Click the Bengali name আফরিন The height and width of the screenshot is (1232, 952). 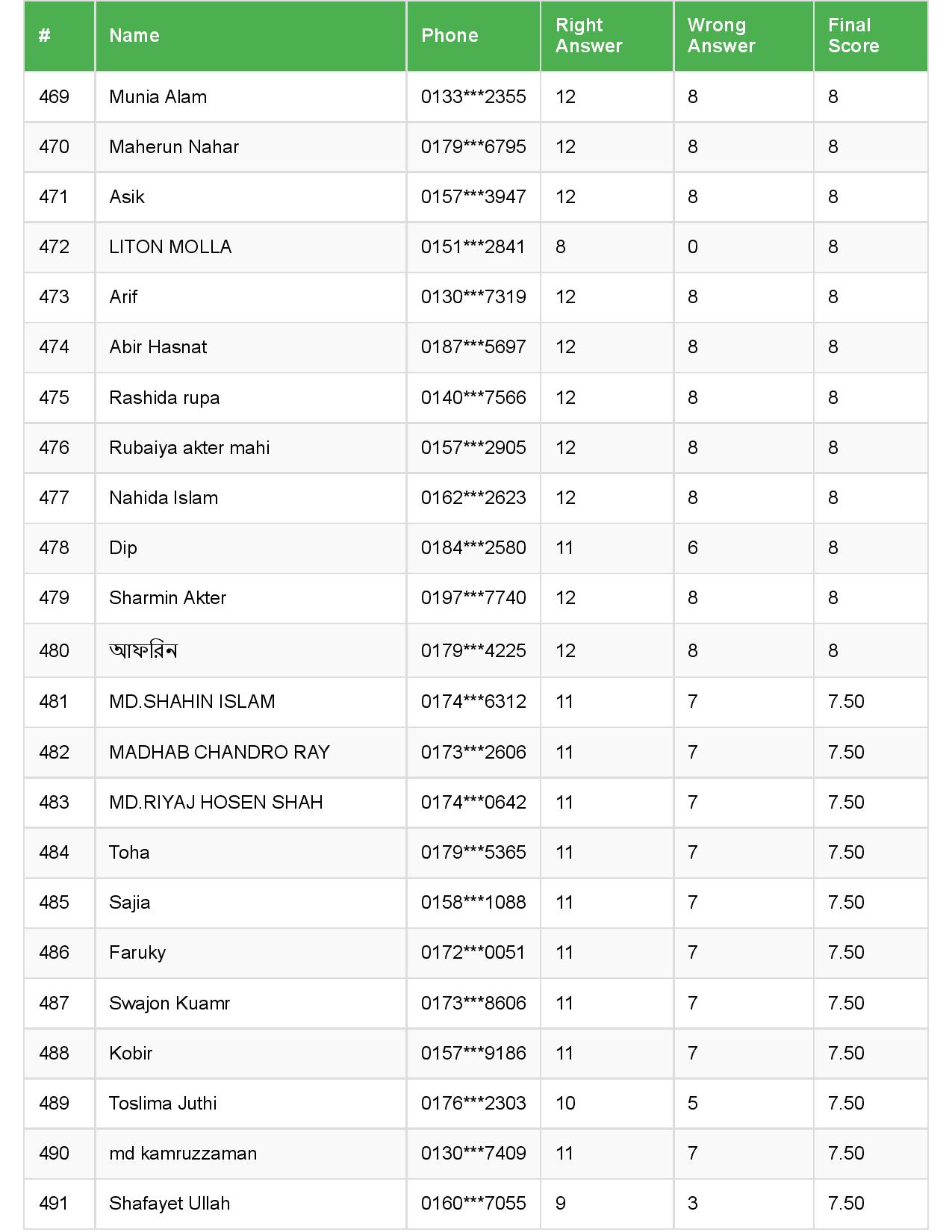143,651
